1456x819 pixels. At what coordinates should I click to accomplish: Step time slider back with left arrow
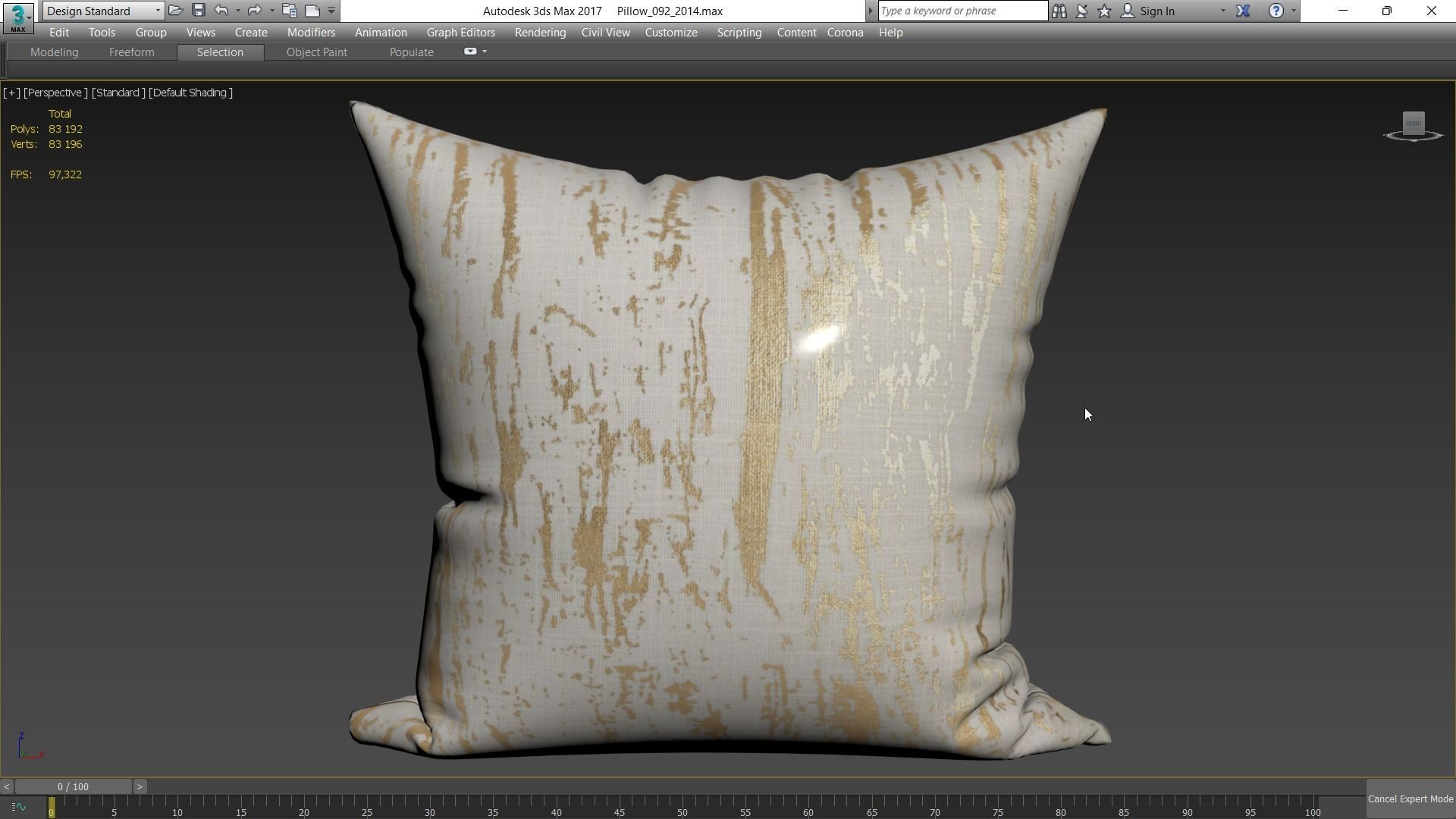6,786
